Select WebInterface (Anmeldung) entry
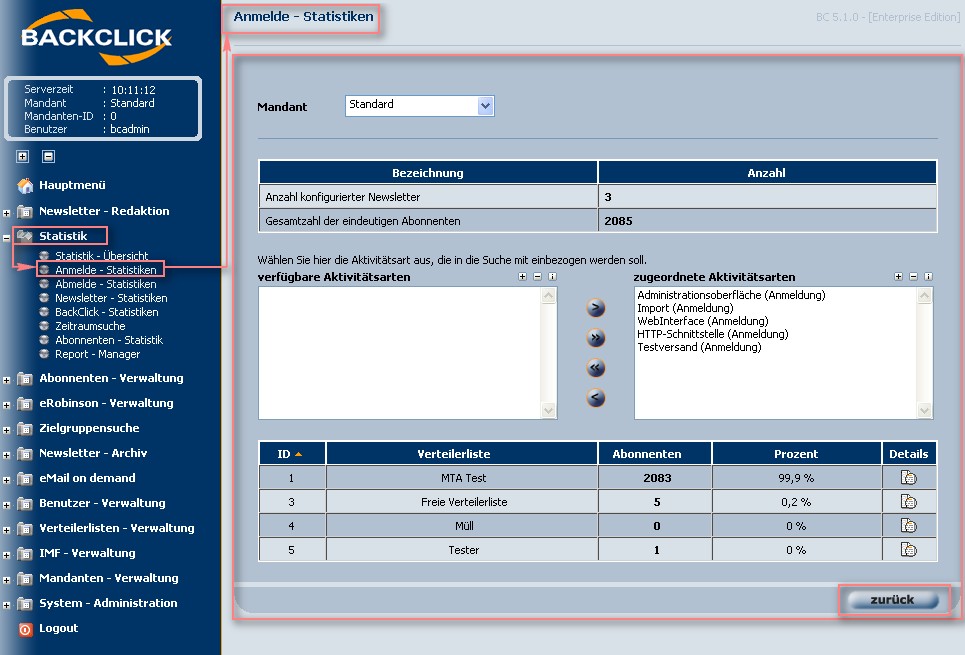Image resolution: width=965 pixels, height=655 pixels. 702,321
